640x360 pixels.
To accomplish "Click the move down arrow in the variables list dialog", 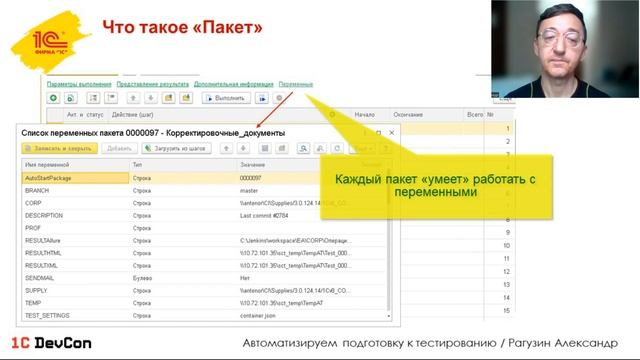I will (x=243, y=148).
